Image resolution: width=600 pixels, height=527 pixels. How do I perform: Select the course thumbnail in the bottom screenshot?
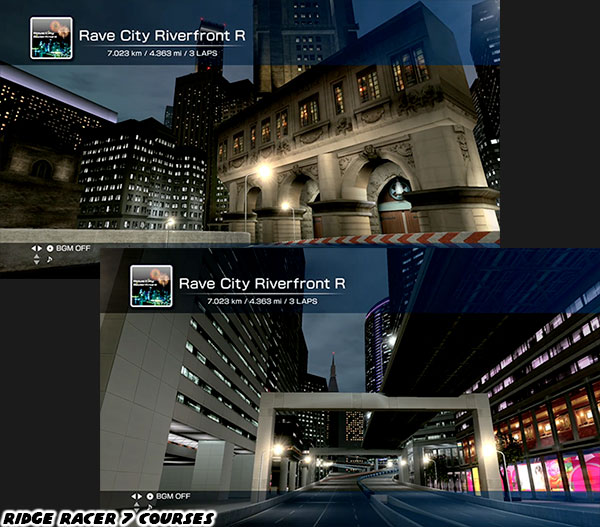(152, 286)
